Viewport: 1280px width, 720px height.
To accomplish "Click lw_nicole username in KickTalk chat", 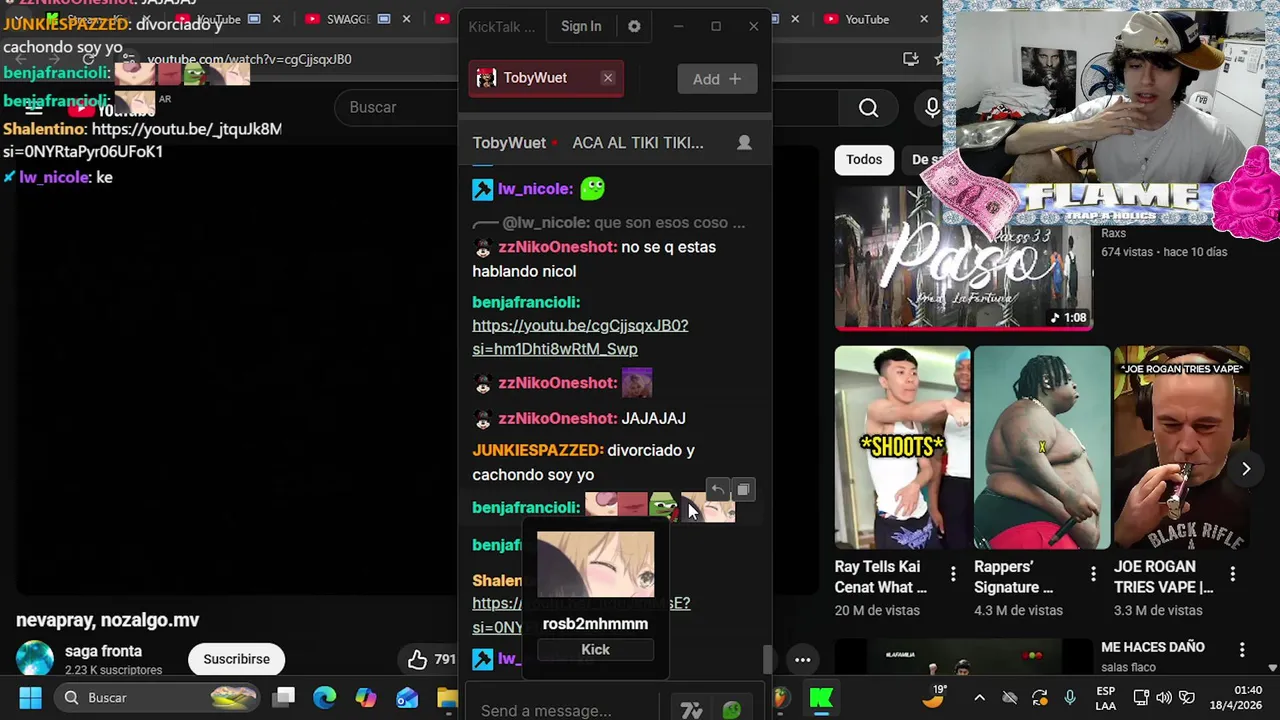I will (x=535, y=188).
